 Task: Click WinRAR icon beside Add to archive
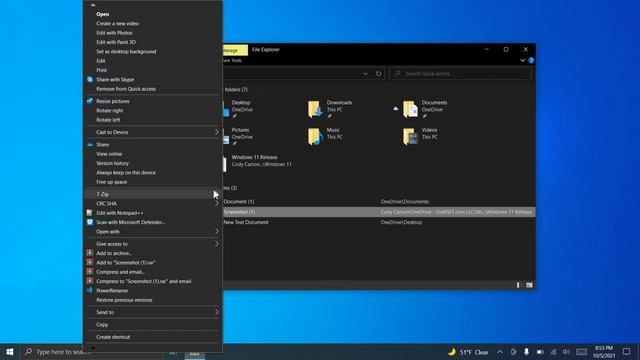[90, 253]
